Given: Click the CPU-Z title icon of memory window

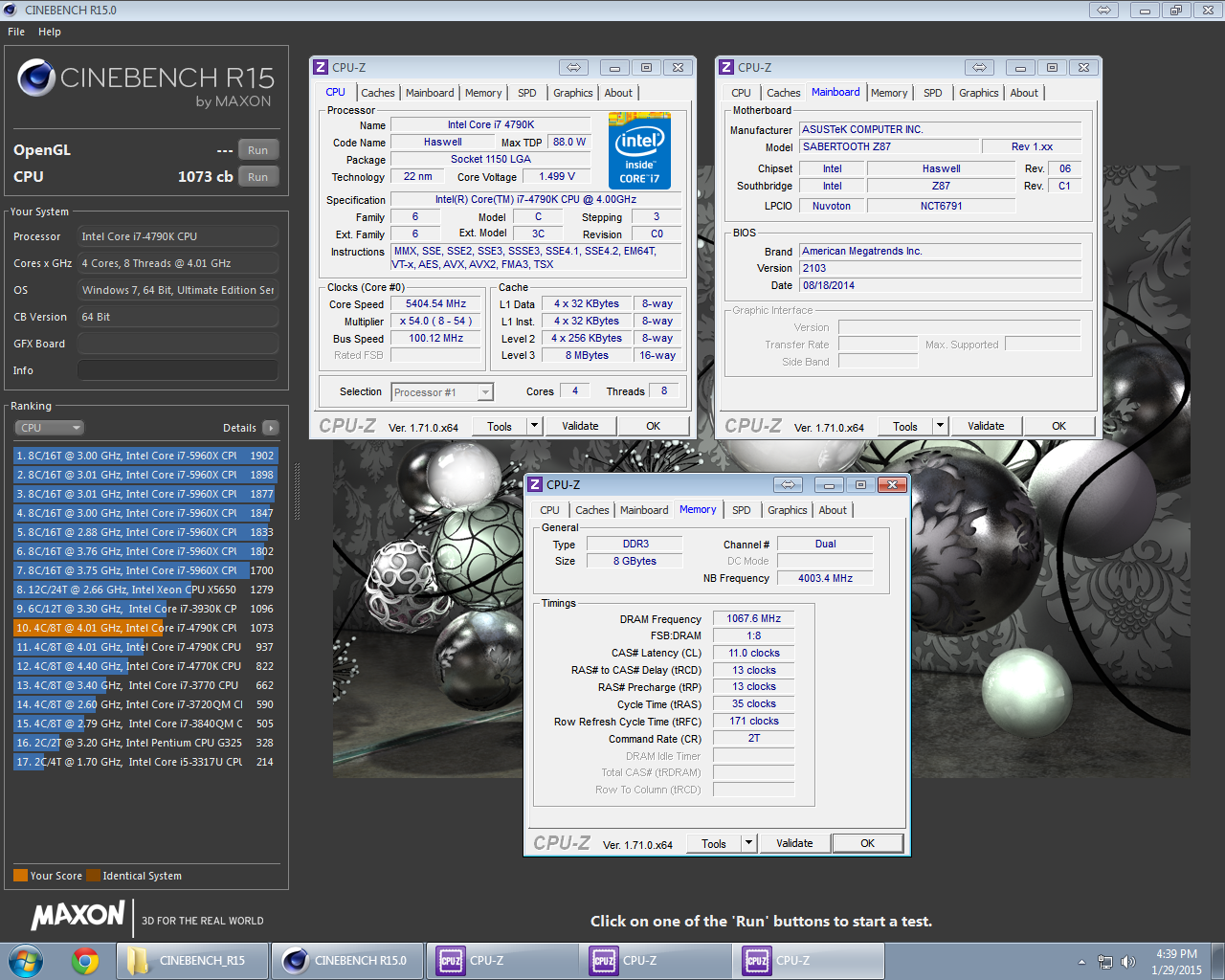Looking at the screenshot, I should tap(535, 485).
